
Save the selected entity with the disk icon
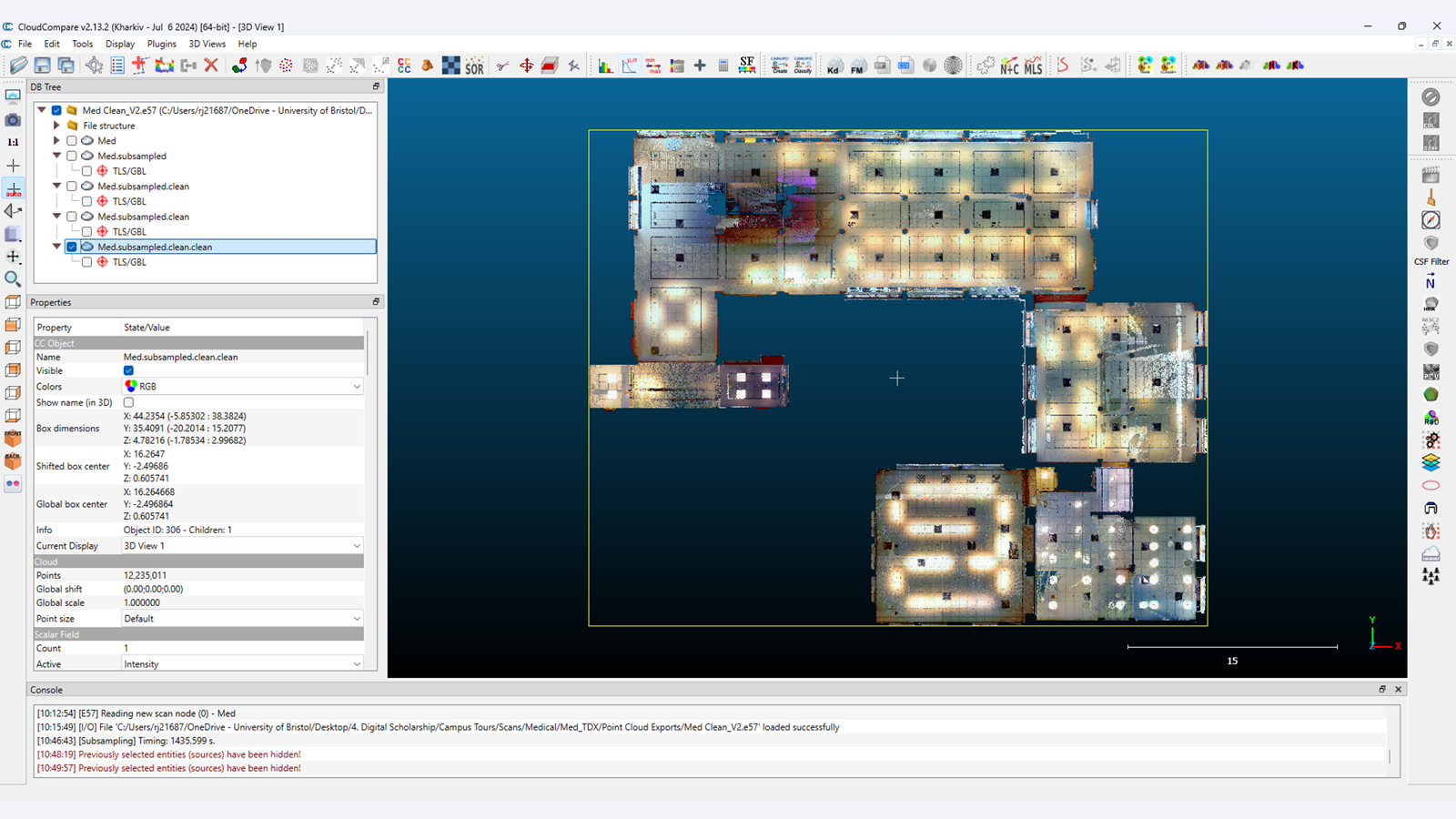point(43,66)
